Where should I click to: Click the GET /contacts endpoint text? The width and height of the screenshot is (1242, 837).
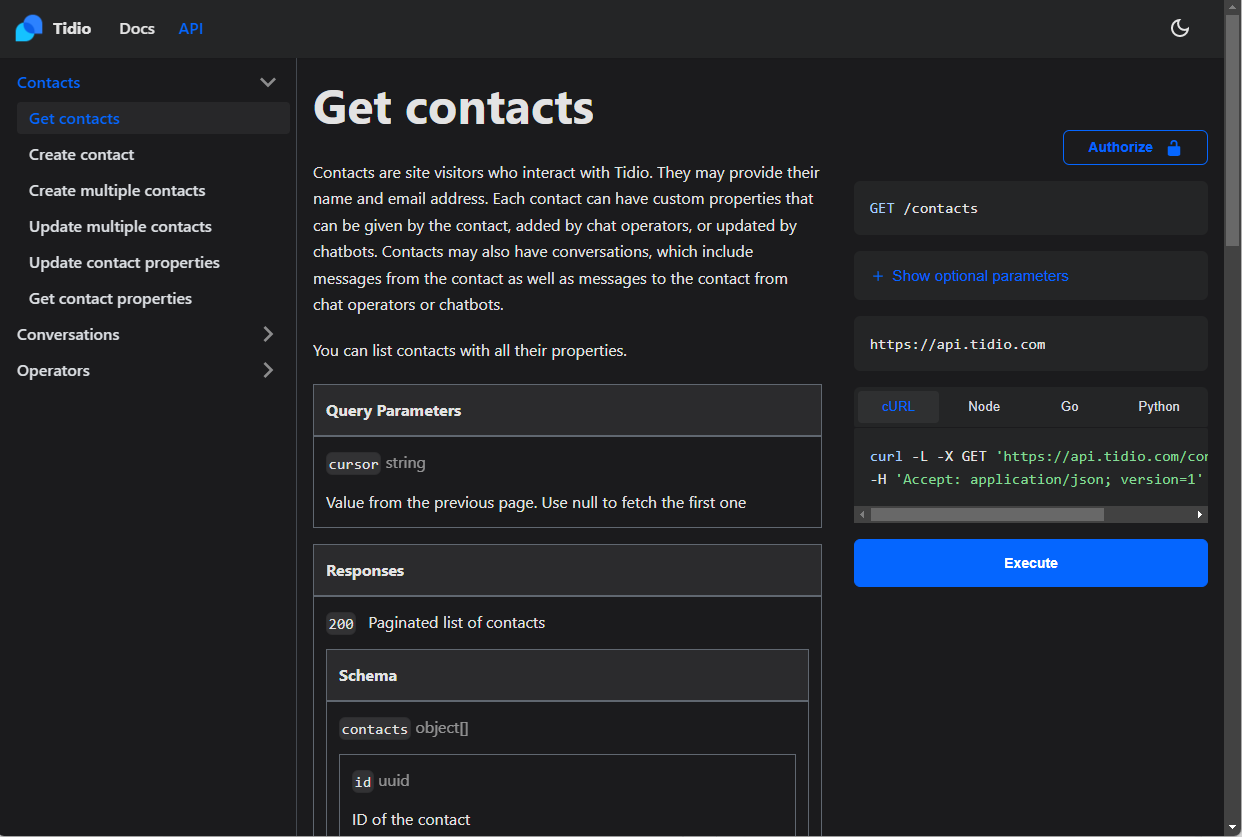pyautogui.click(x=924, y=208)
